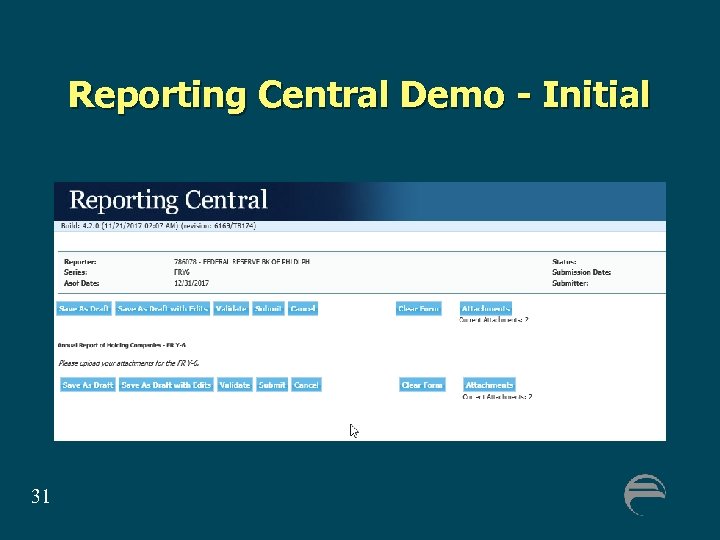
Task: Click the Submission Date label
Action: pyautogui.click(x=581, y=272)
